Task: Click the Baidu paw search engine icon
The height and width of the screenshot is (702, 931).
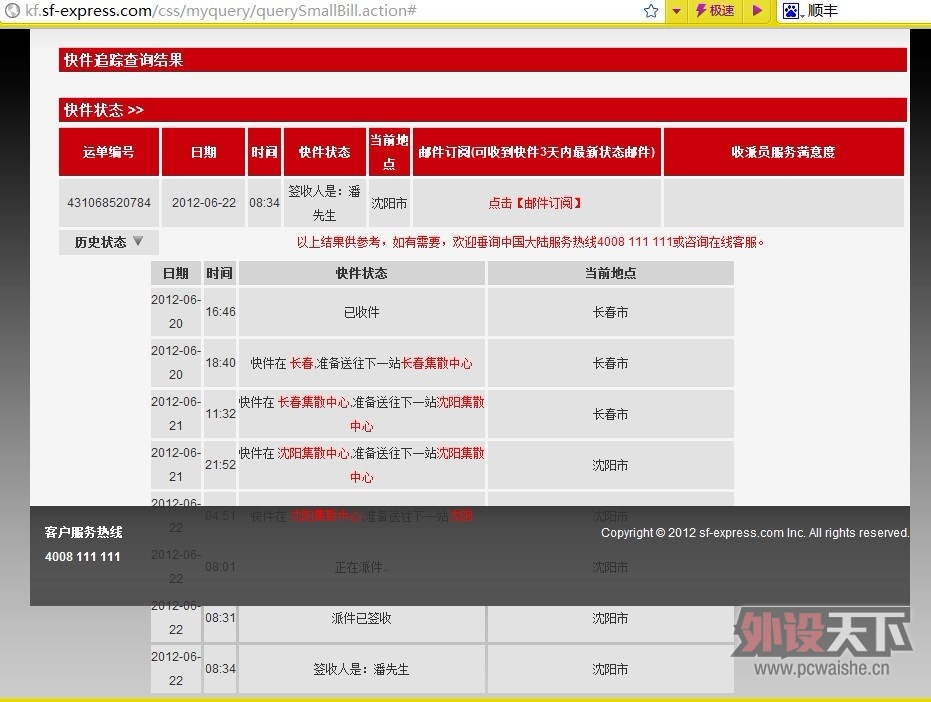Action: [791, 11]
